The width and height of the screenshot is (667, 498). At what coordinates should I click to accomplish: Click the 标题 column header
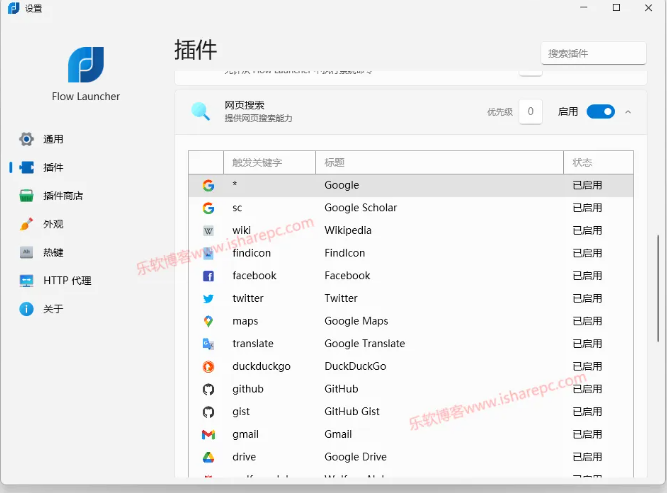[x=439, y=162]
